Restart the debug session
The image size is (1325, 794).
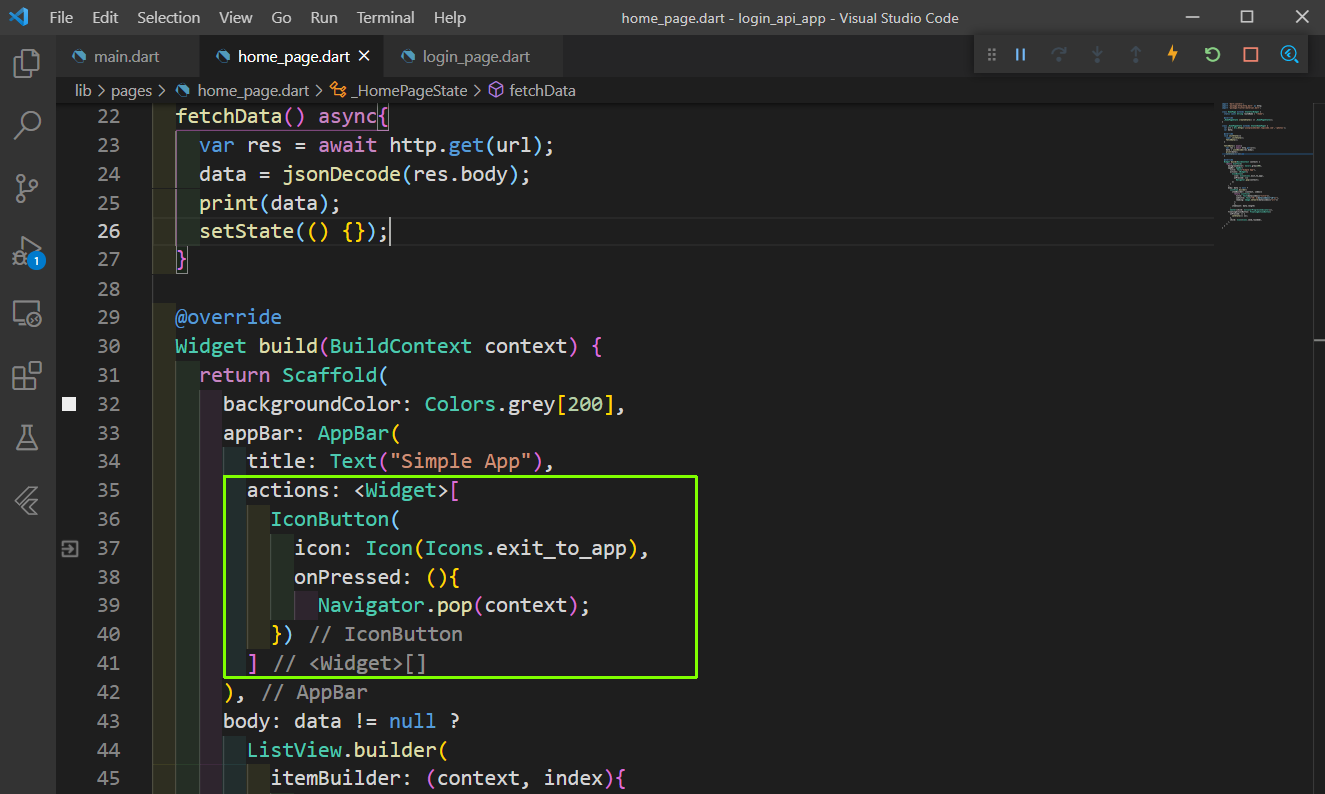point(1212,54)
